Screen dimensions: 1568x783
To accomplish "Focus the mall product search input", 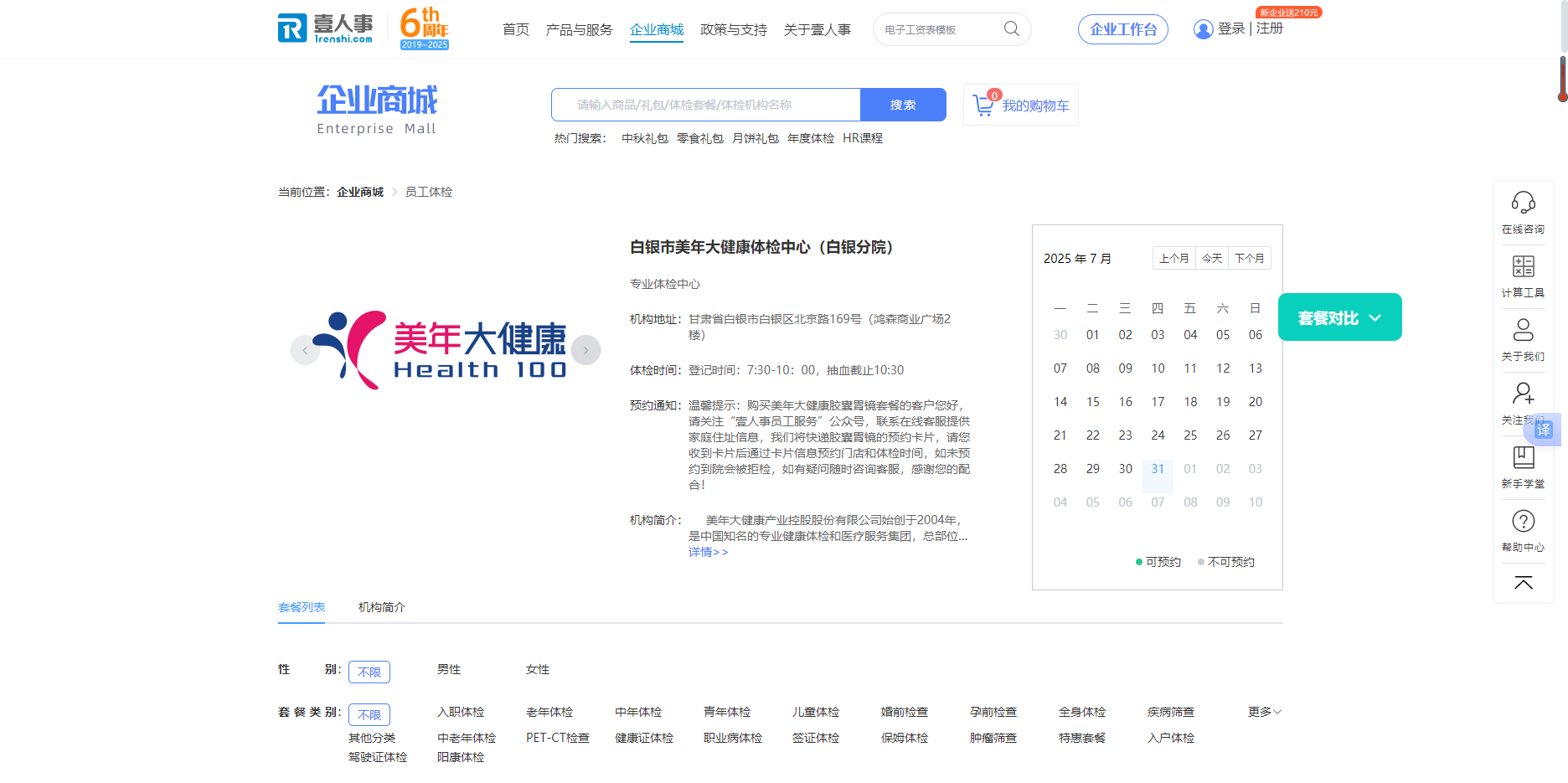I will pos(706,105).
